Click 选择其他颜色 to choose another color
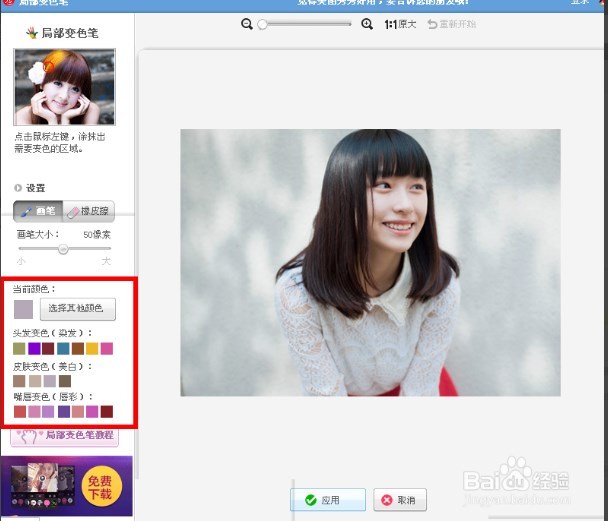Screen dimensions: 608x521 (x=77, y=309)
